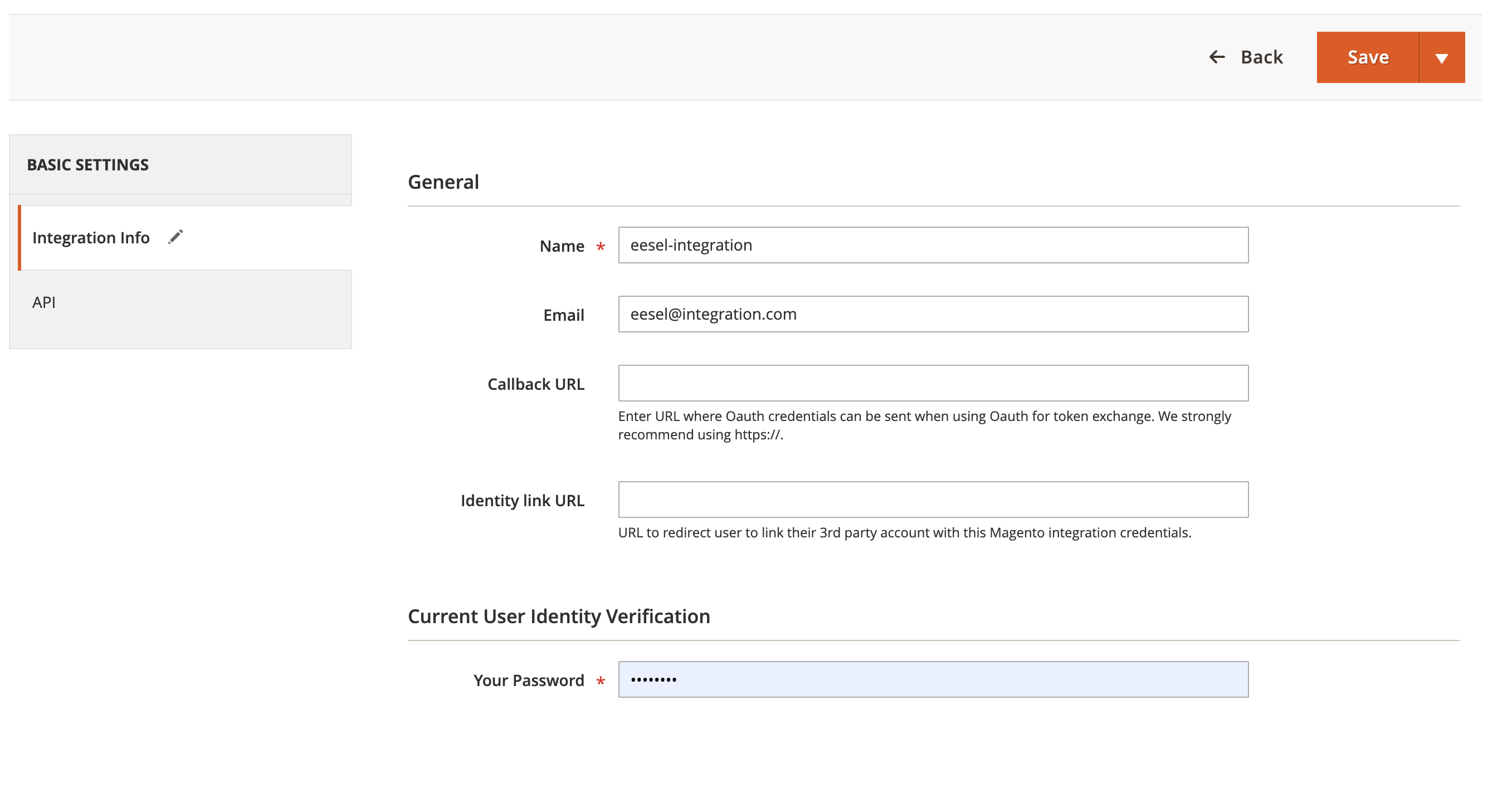Switch to the API tab
The width and height of the screenshot is (1512, 793).
44,302
